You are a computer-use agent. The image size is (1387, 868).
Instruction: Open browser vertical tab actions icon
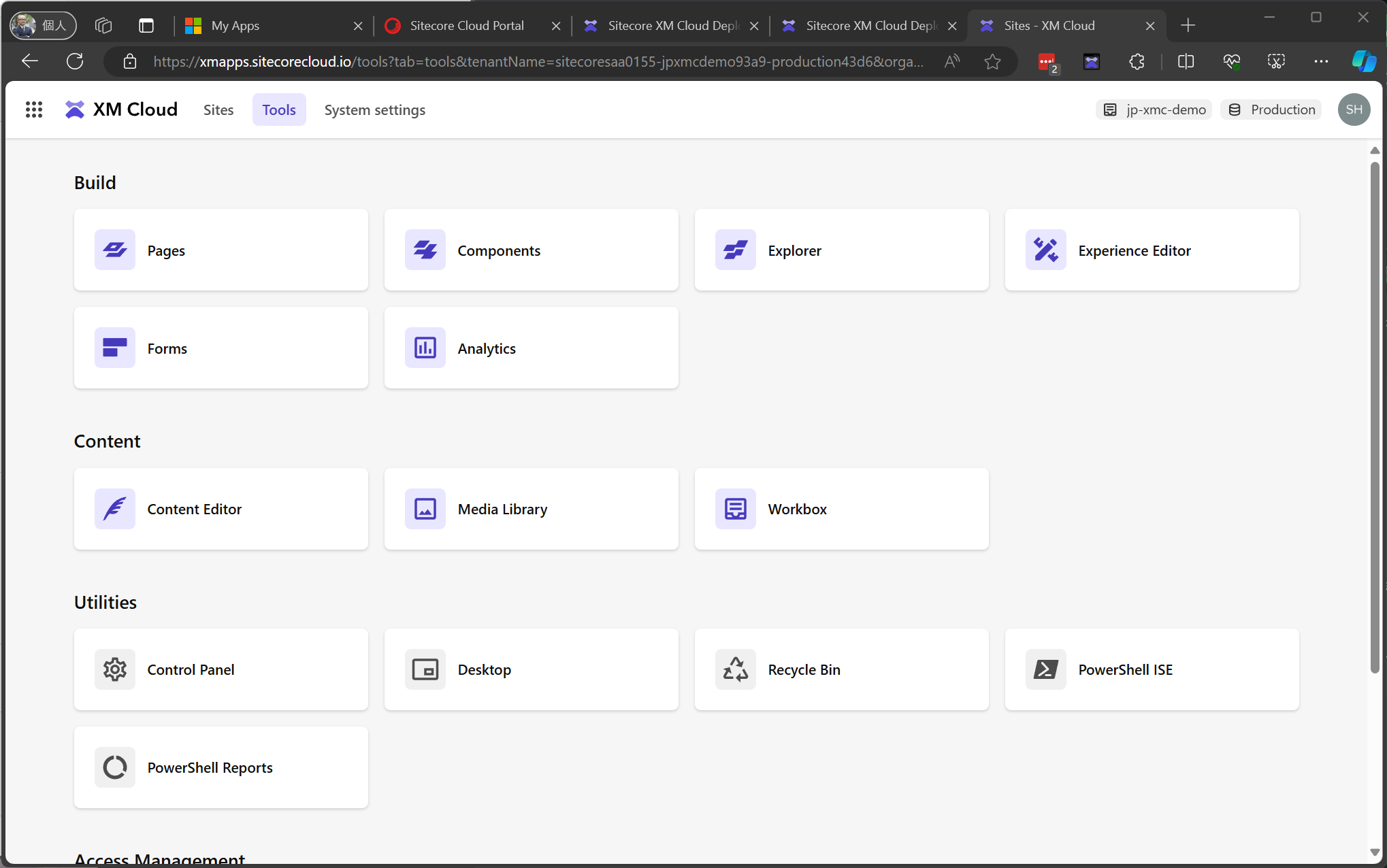coord(146,25)
